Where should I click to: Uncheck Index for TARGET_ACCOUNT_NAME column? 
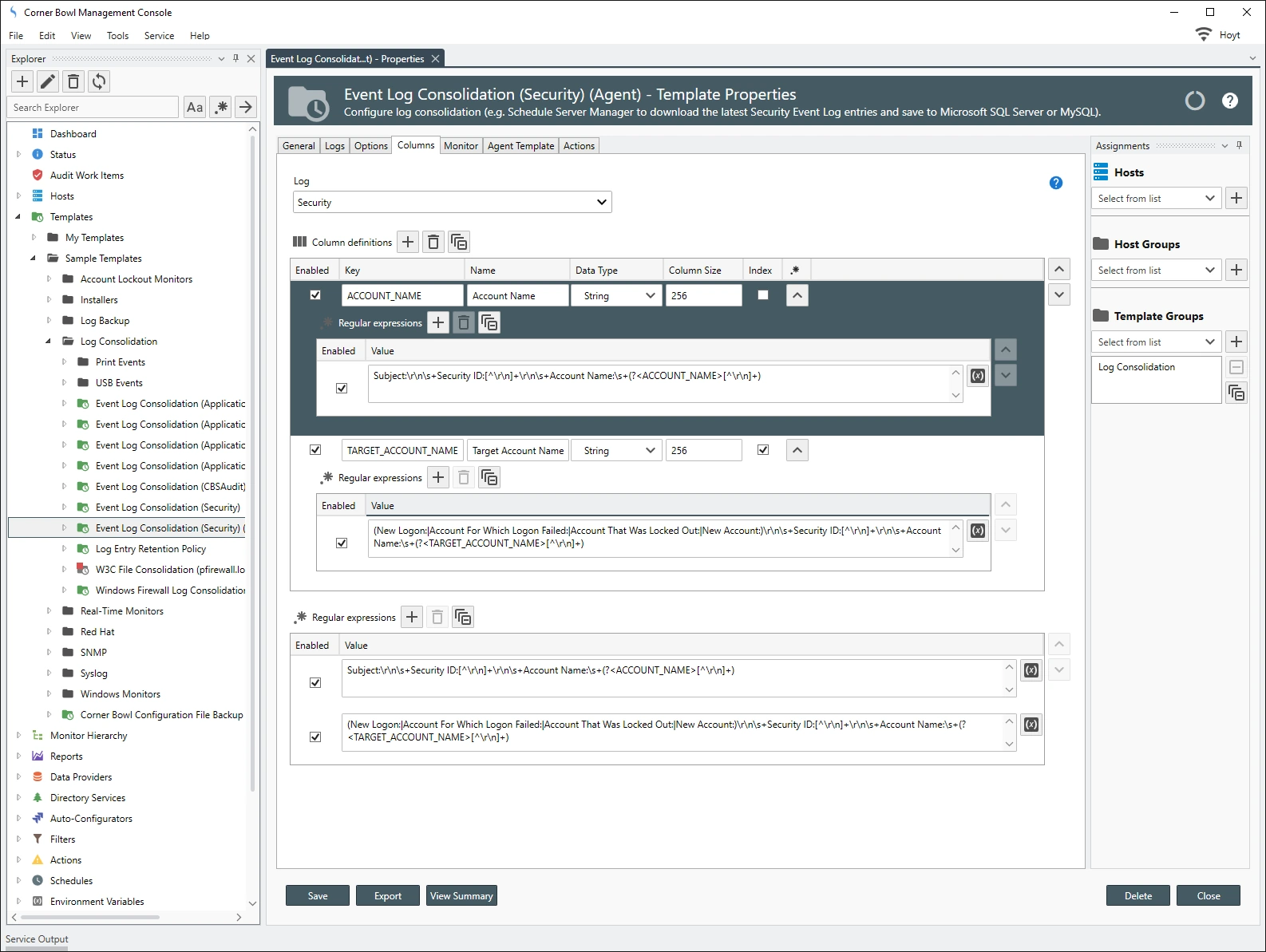[763, 450]
